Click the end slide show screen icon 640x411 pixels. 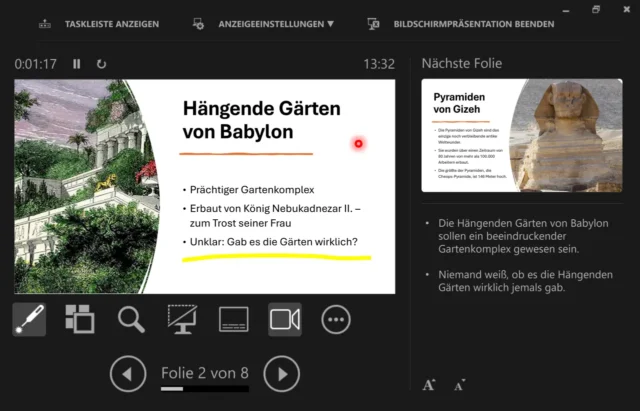click(x=373, y=24)
